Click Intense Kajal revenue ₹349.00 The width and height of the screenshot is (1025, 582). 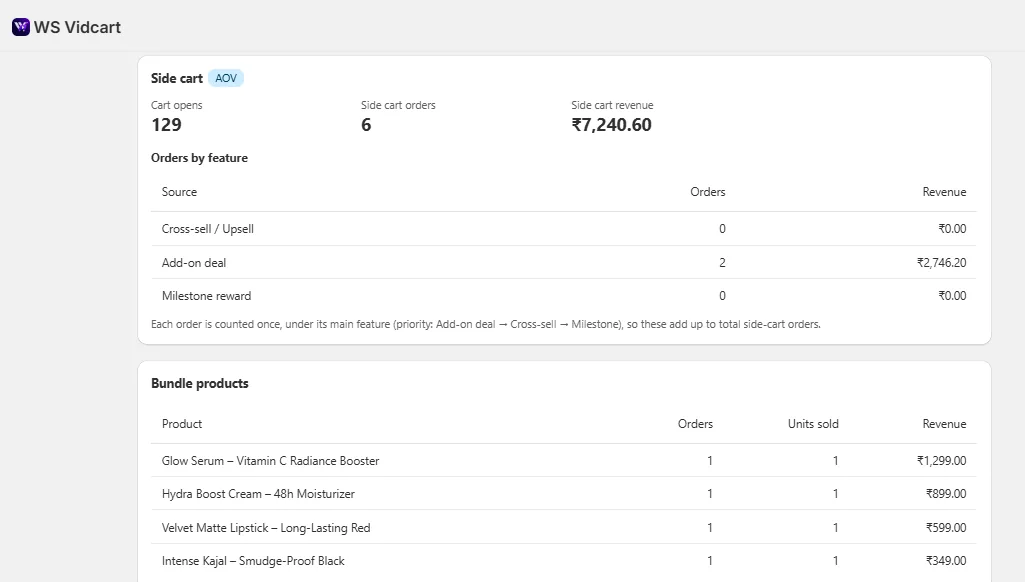[946, 560]
